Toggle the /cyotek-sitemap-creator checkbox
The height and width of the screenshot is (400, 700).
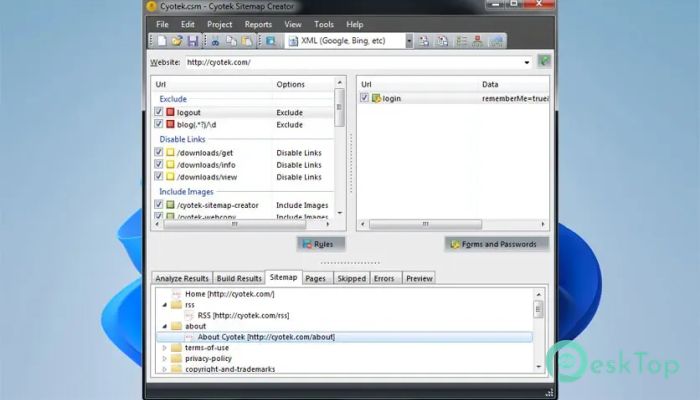coord(158,204)
